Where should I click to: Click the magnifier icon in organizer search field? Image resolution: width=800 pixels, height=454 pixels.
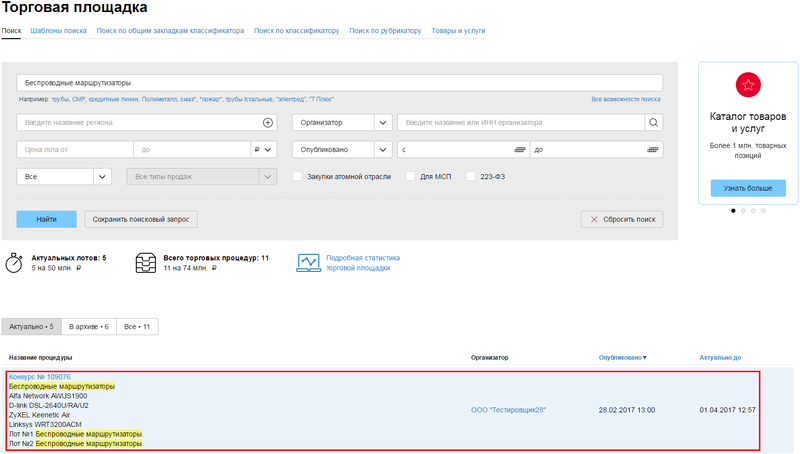653,123
